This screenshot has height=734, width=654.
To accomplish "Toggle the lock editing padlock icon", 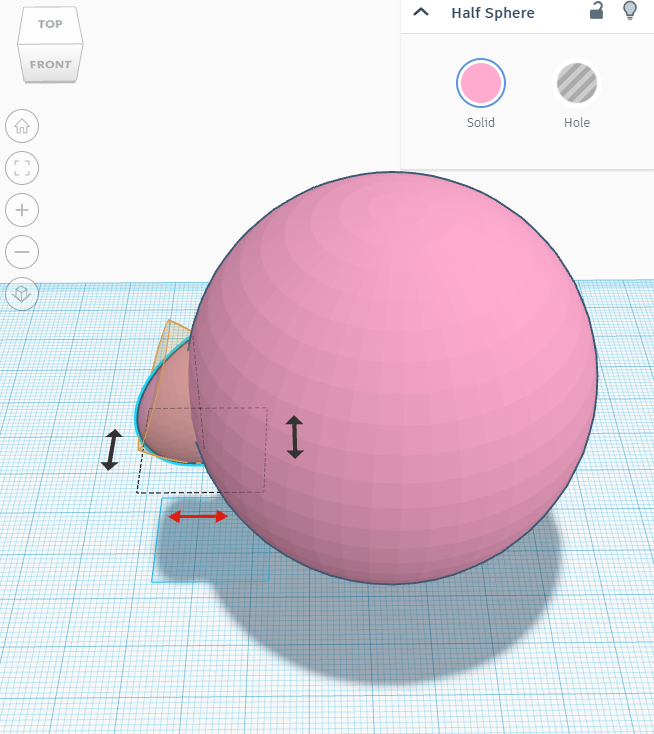I will pyautogui.click(x=596, y=11).
